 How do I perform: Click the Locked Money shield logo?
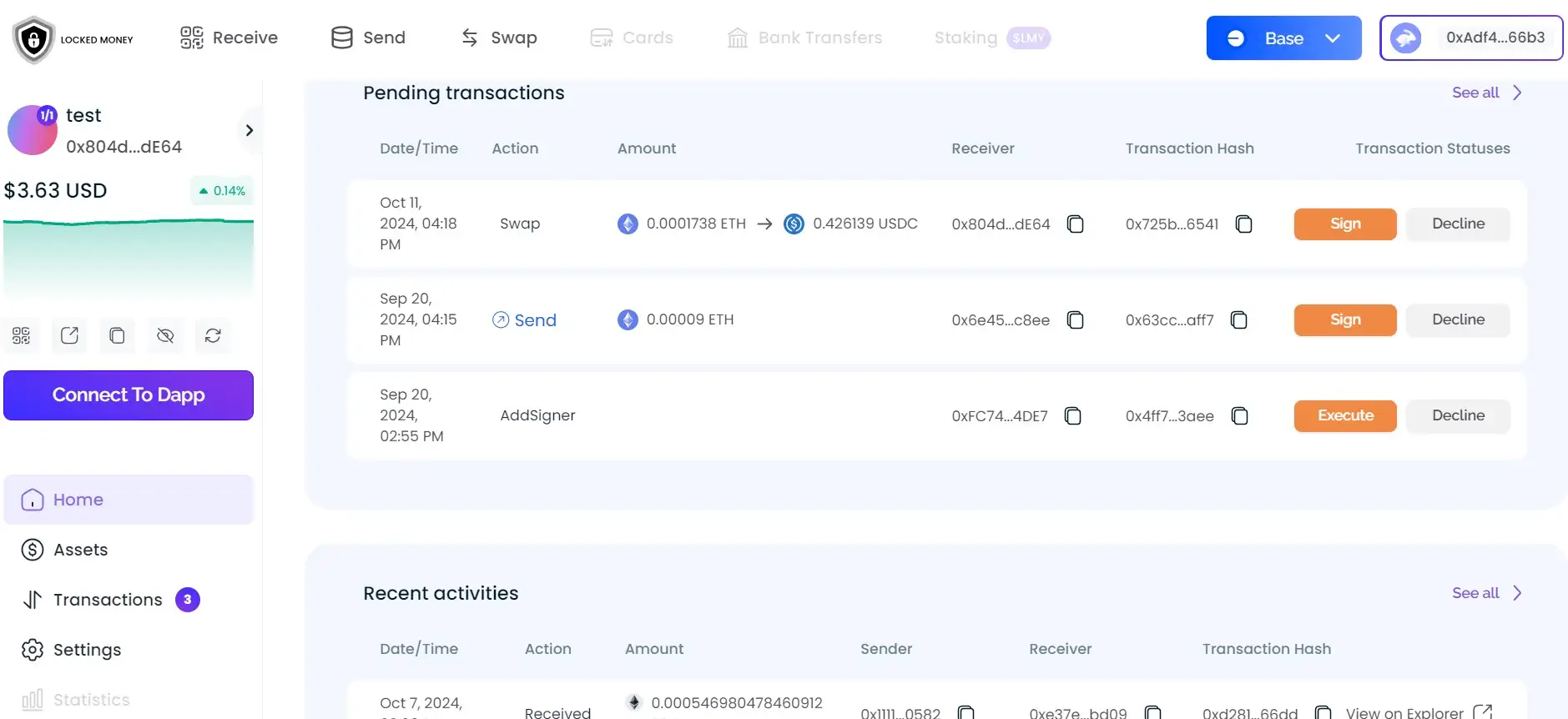34,39
